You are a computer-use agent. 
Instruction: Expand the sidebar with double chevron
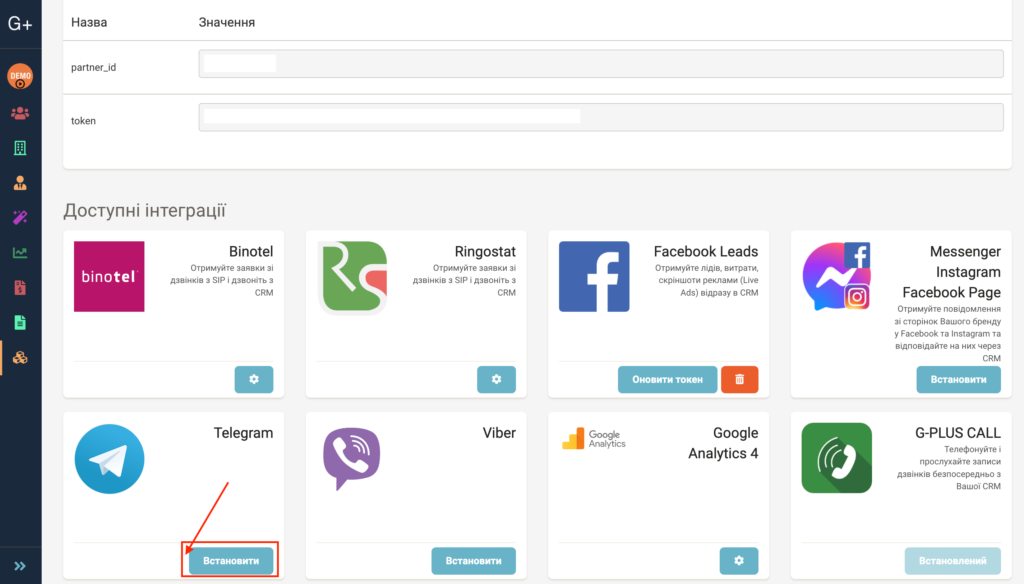(20, 566)
